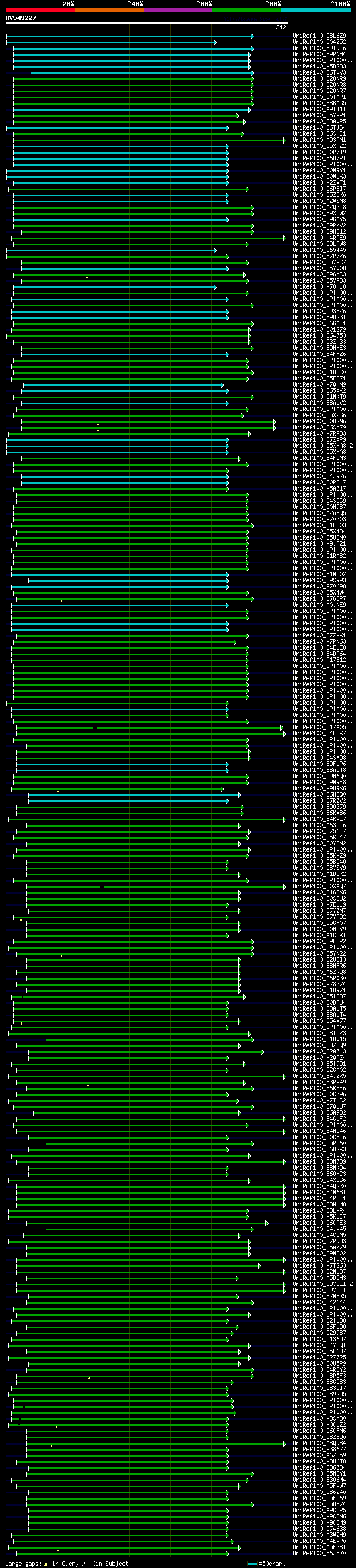
Task: Click the green alignment bar for UniRef100_A9SRN1
Action: 150,140
